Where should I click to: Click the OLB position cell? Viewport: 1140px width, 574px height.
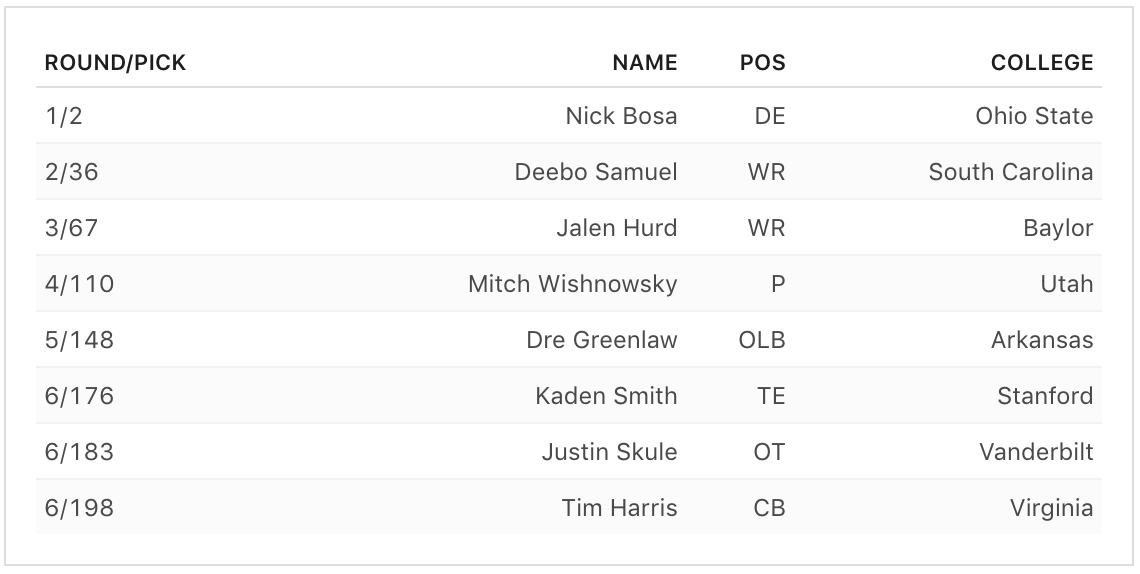tap(761, 340)
